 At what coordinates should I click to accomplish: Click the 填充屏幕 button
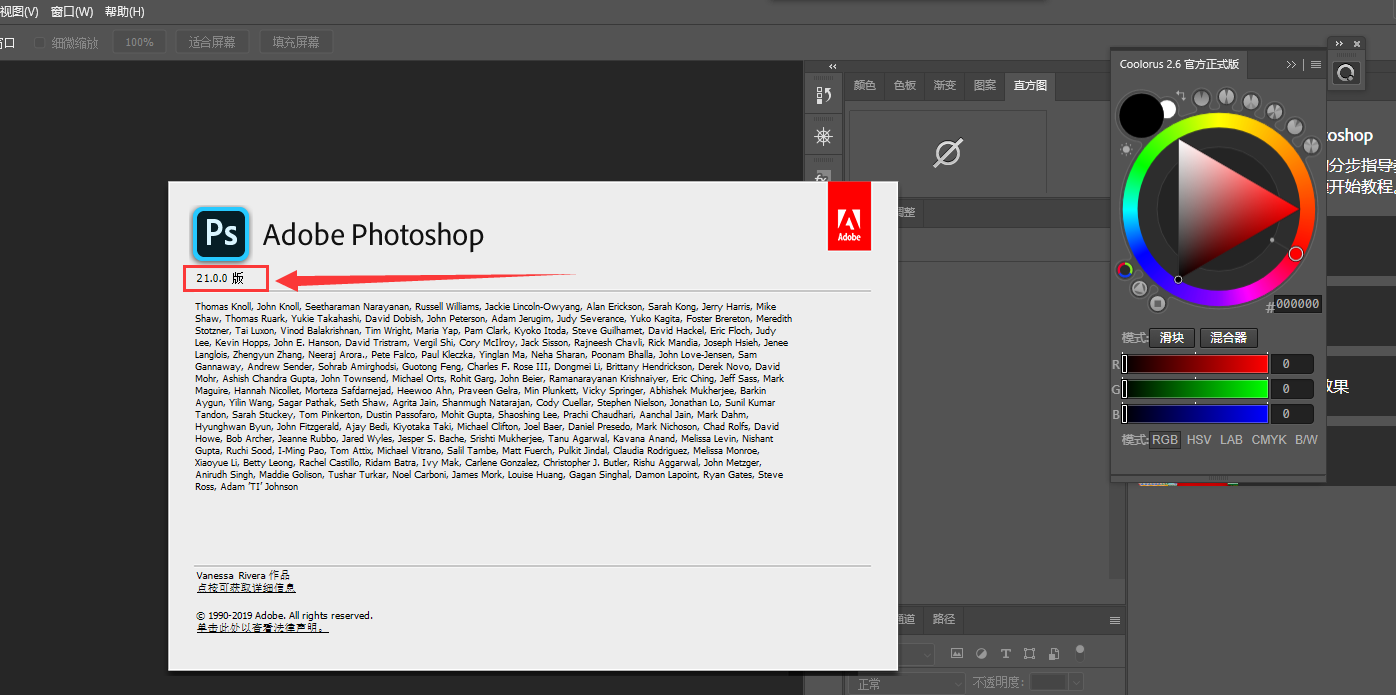pyautogui.click(x=296, y=42)
